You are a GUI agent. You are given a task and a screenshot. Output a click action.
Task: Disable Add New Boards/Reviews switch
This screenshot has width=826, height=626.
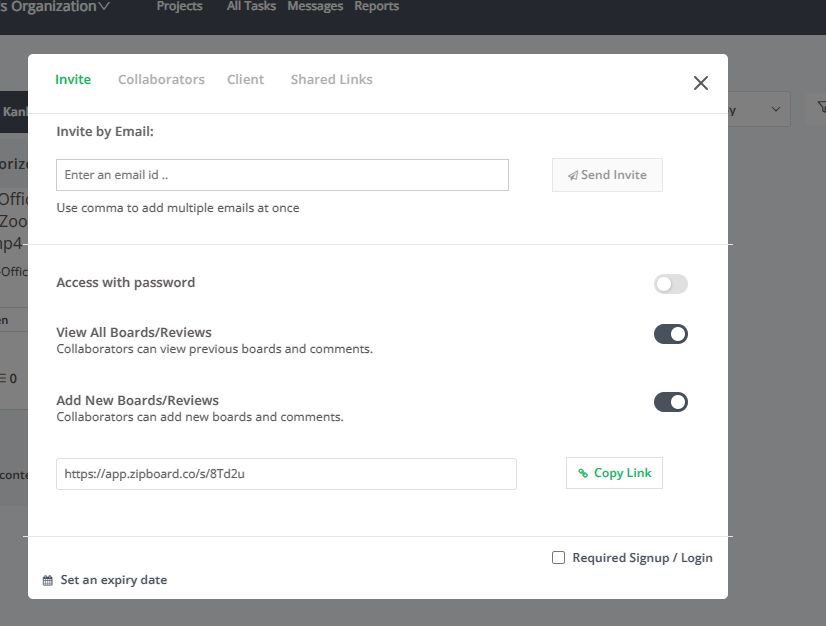(x=671, y=402)
